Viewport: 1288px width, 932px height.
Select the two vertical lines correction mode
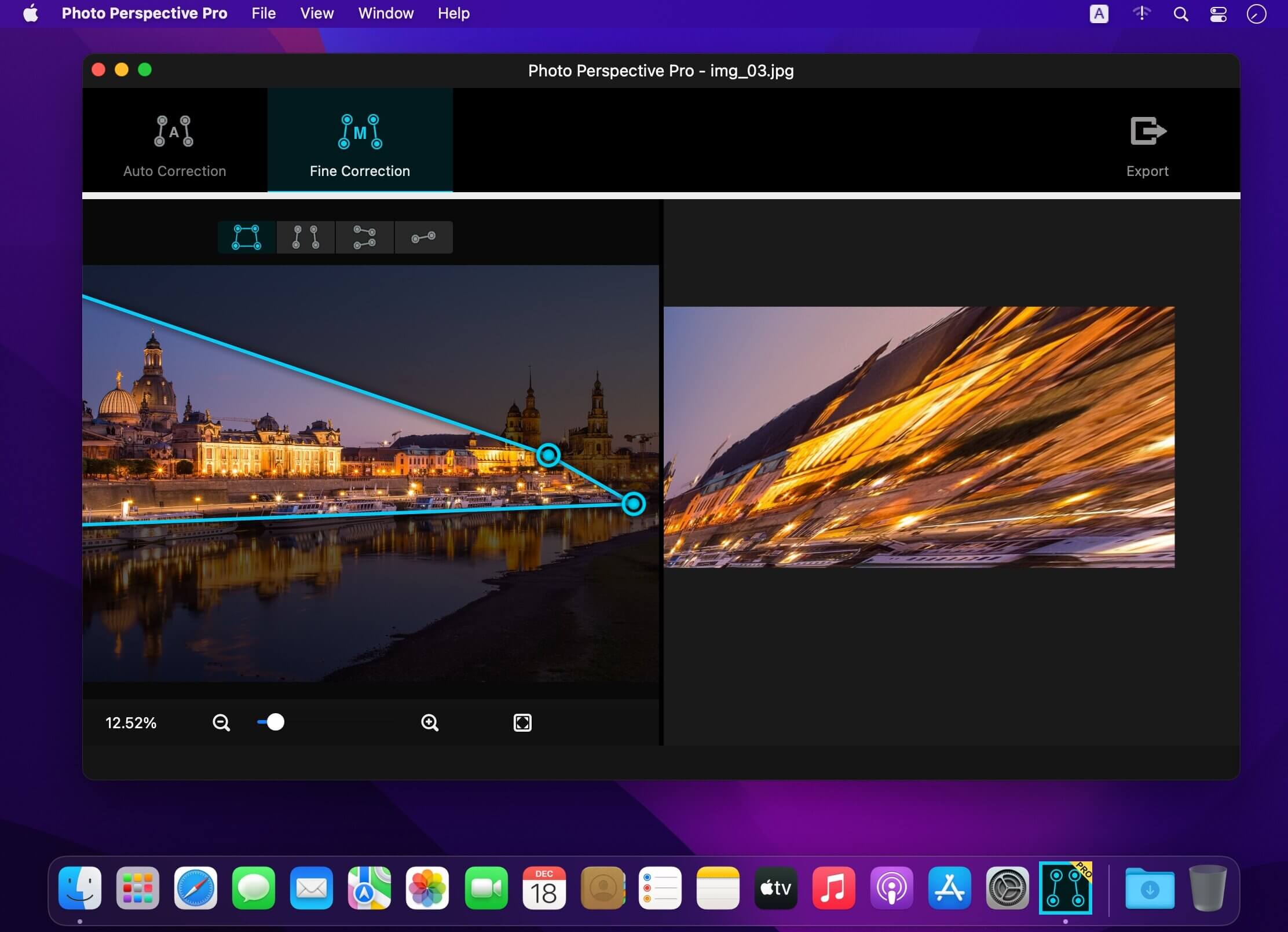tap(306, 237)
